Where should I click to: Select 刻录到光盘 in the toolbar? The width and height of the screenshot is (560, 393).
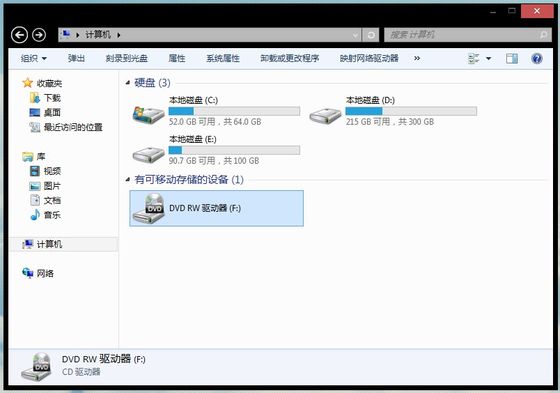pyautogui.click(x=126, y=58)
